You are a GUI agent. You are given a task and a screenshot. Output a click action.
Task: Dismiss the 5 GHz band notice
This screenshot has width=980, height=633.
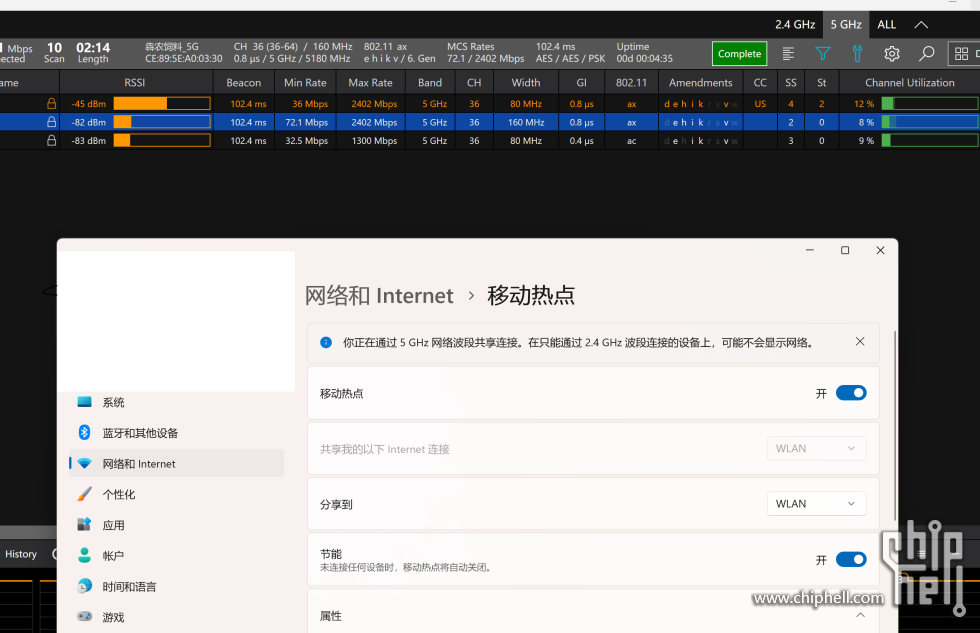point(860,341)
